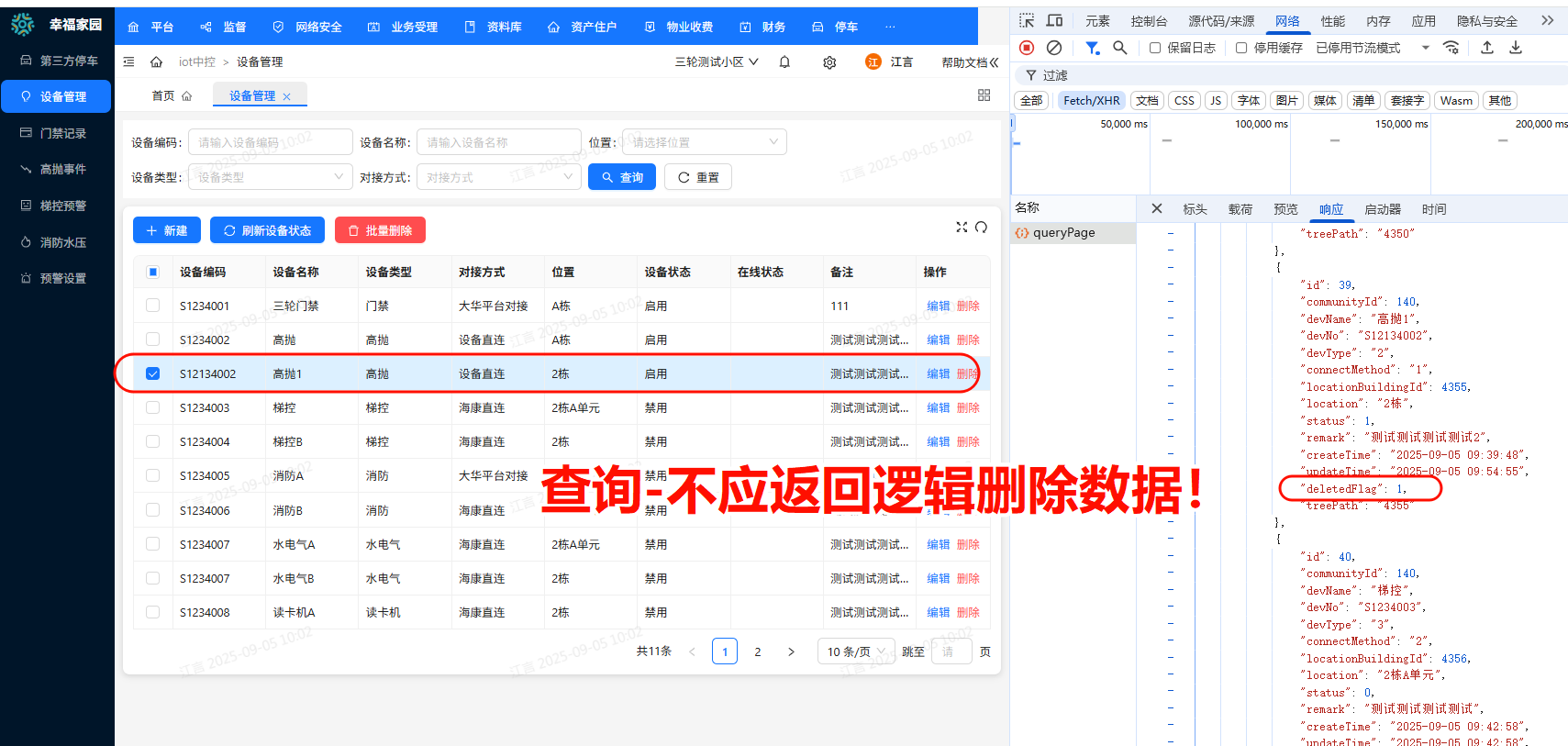1568x746 pixels.
Task: Expand the 对接方式 dropdown
Action: pyautogui.click(x=498, y=177)
